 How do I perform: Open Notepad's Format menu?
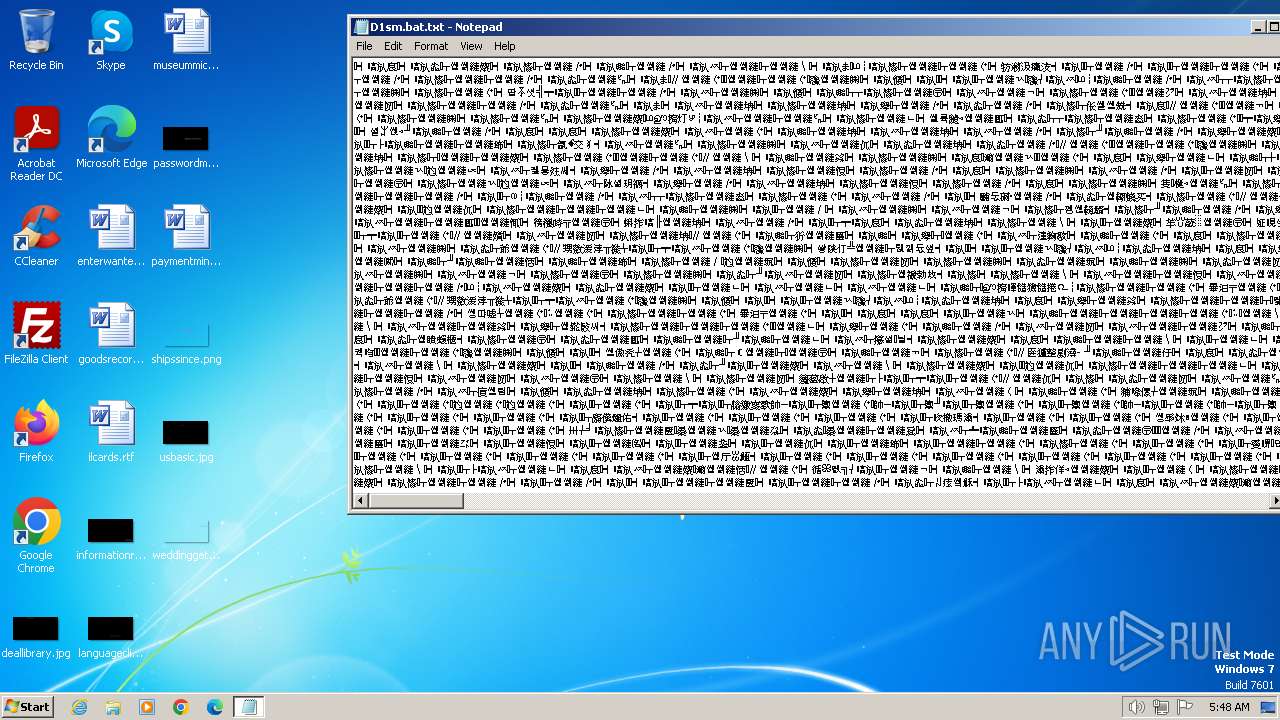(431, 46)
